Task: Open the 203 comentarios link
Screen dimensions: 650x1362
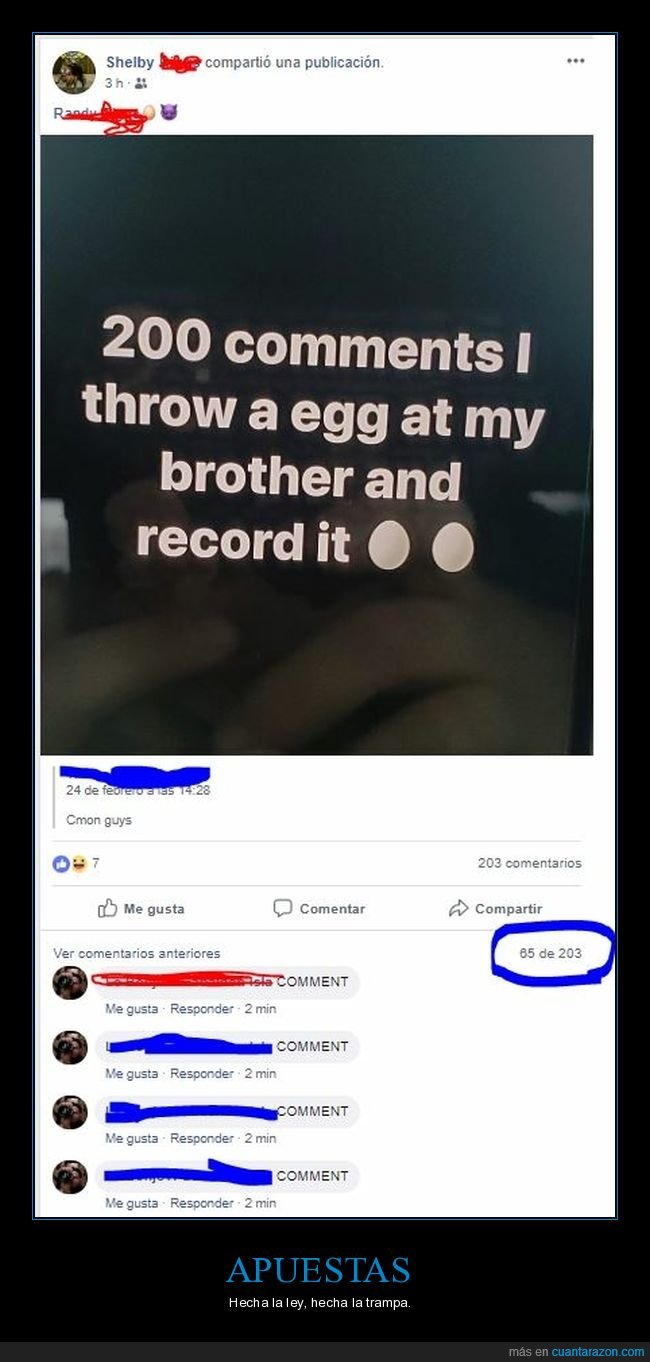Action: click(529, 863)
